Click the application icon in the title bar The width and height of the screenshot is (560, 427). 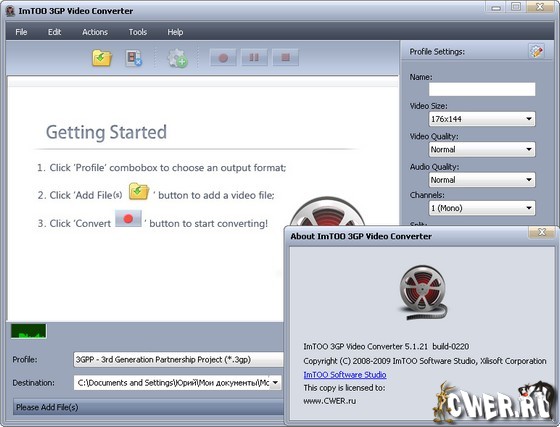(x=10, y=11)
